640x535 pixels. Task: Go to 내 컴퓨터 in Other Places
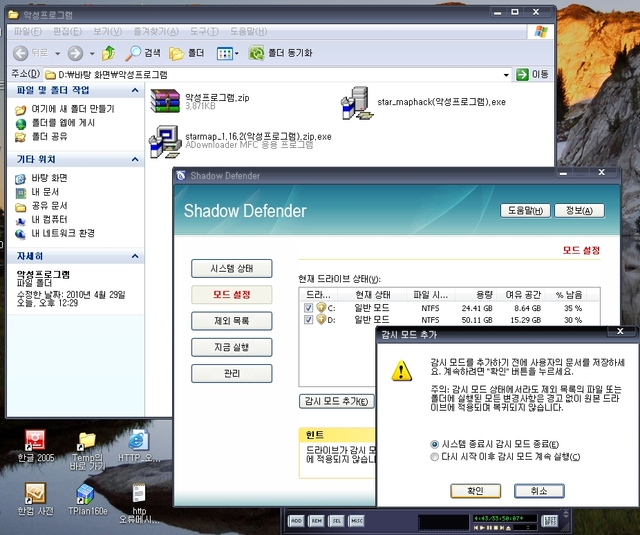(x=49, y=220)
